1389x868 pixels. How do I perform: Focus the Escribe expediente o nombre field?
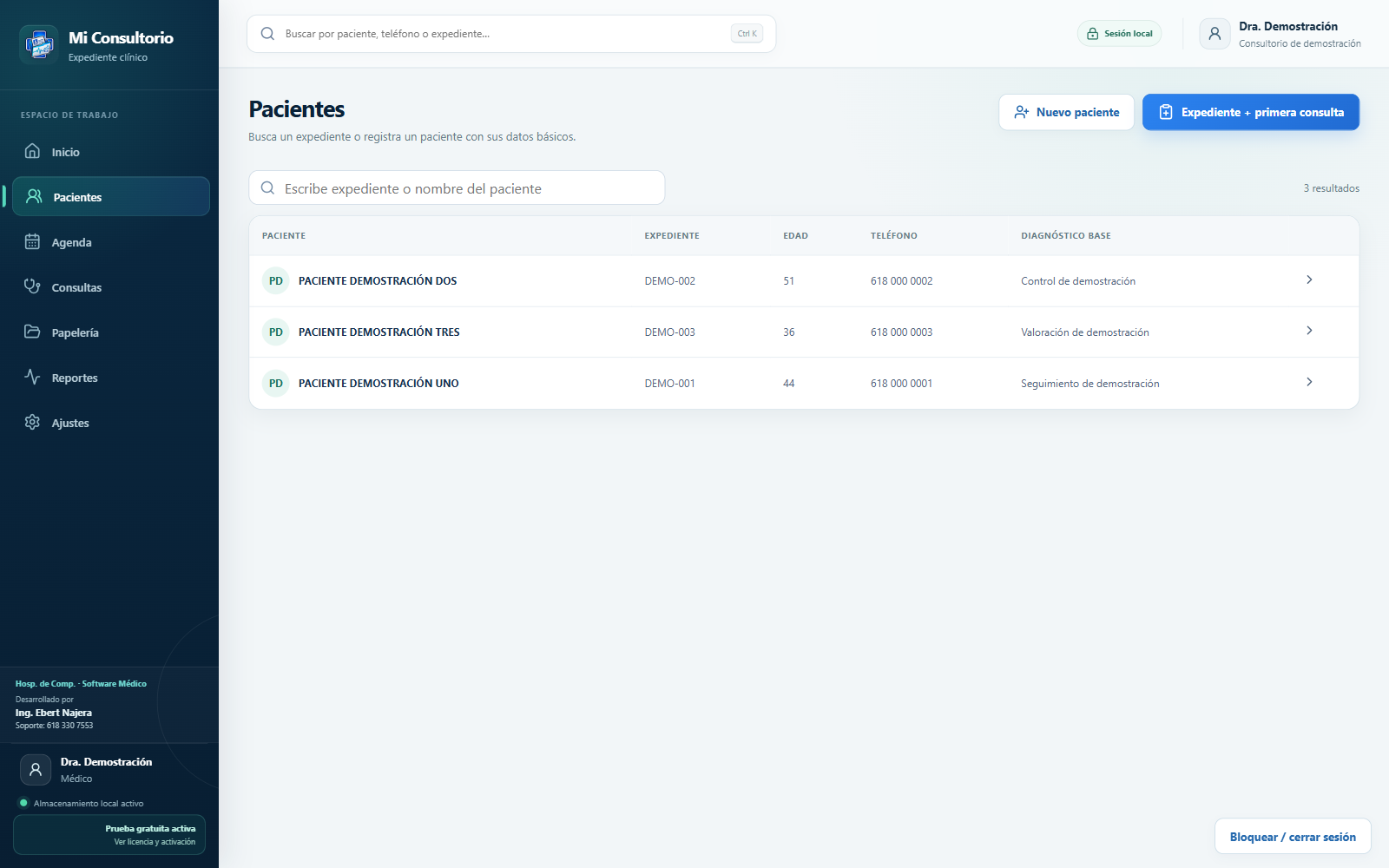click(x=457, y=187)
